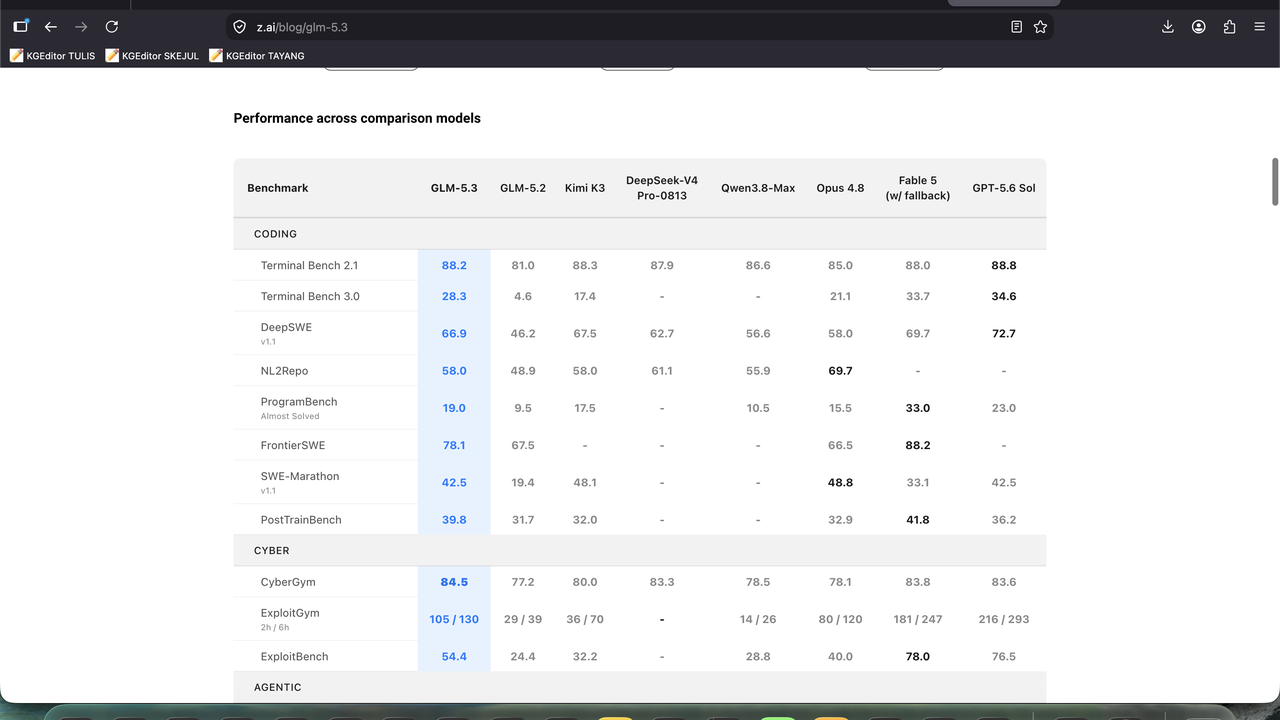This screenshot has height=720, width=1280.
Task: Click the CODING section label
Action: 275,234
